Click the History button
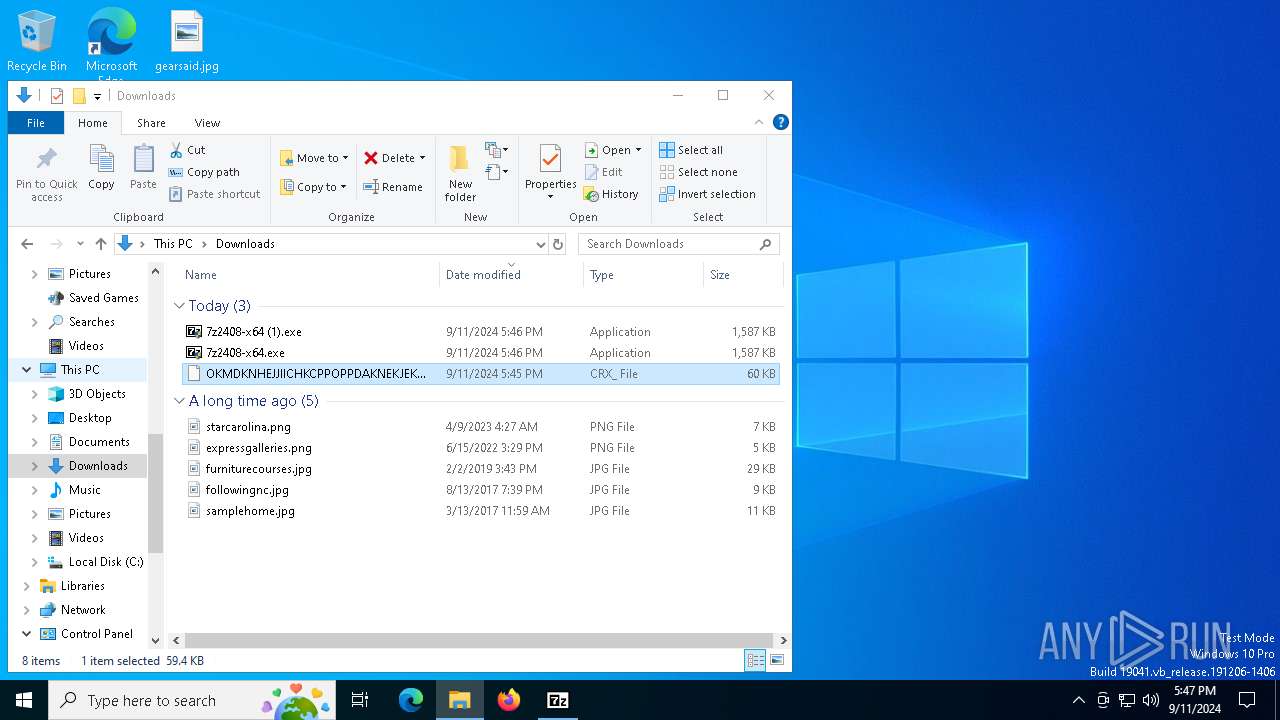 (611, 194)
